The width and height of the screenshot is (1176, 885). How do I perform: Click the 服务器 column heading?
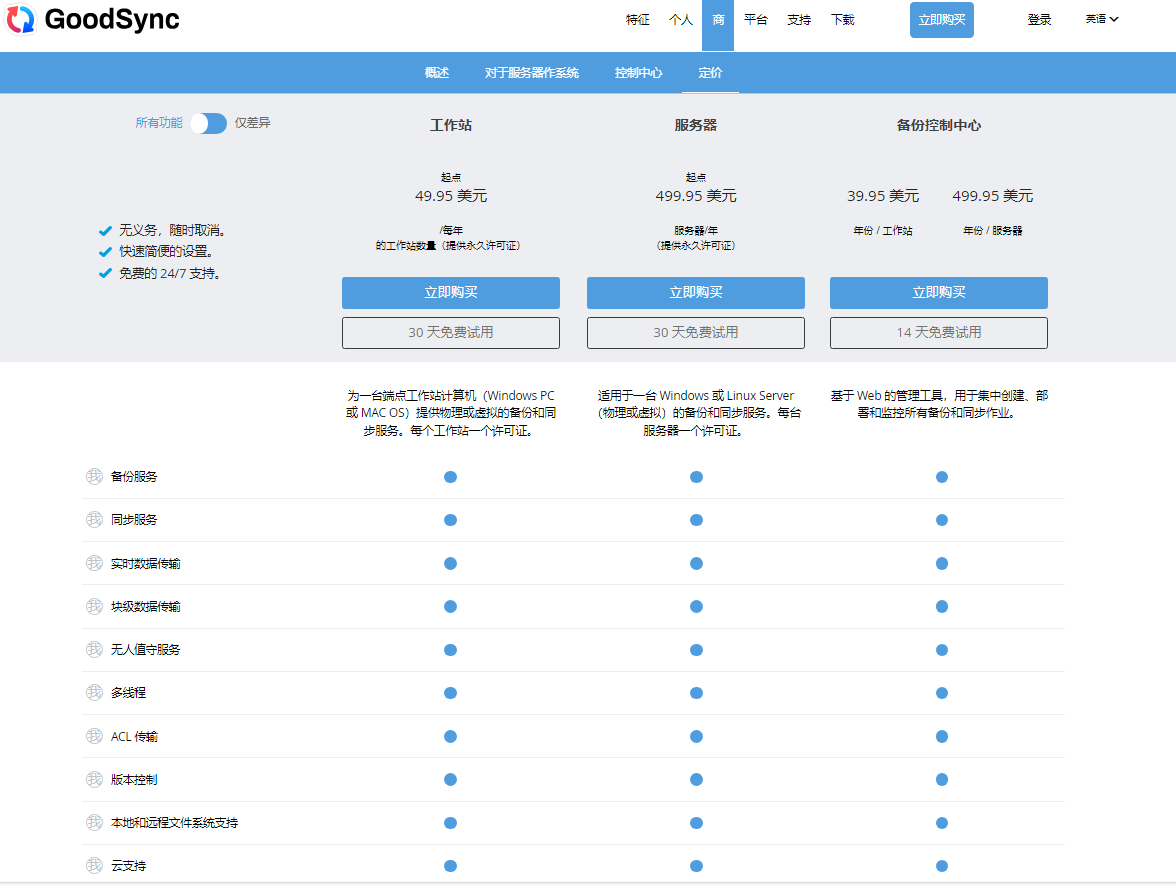(x=695, y=125)
